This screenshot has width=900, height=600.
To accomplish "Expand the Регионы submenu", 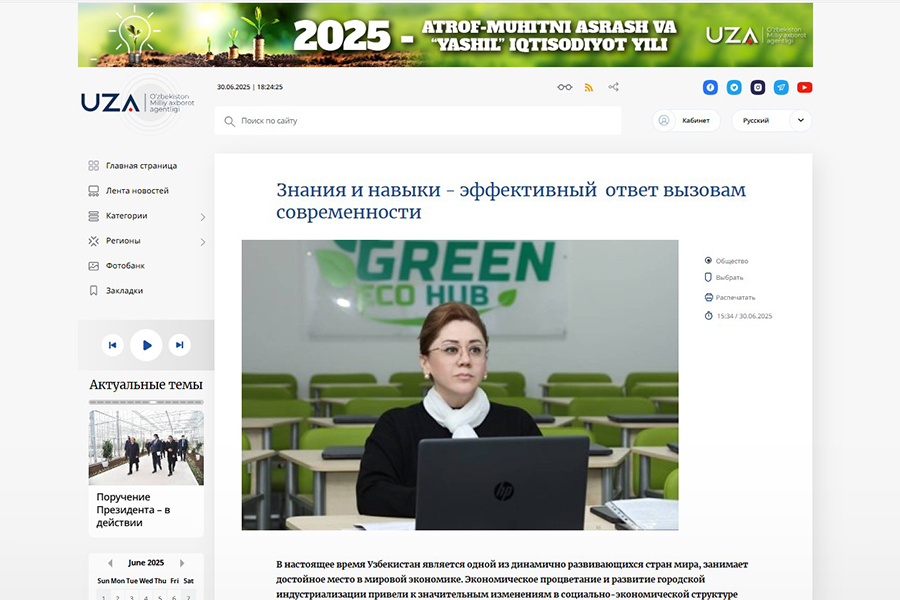I will 203,241.
